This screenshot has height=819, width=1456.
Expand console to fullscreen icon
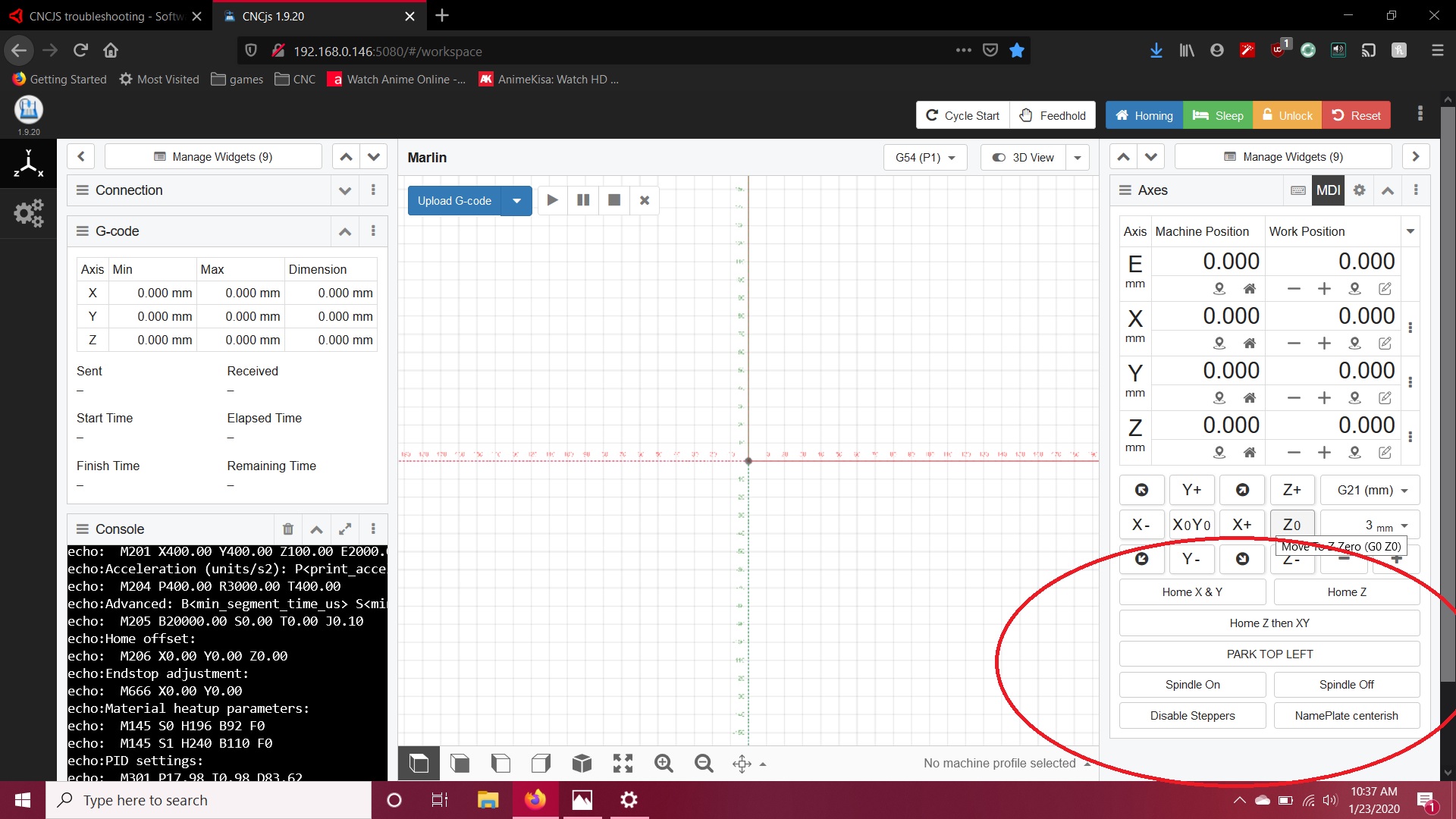click(345, 529)
